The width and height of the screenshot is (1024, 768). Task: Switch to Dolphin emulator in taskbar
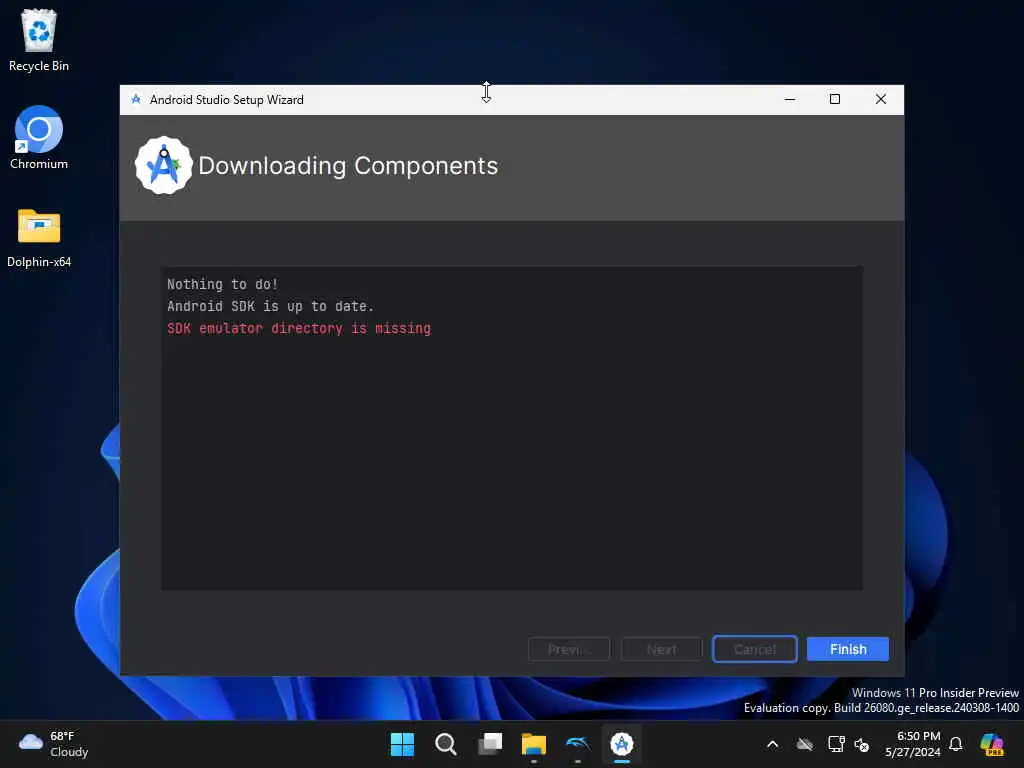click(577, 744)
